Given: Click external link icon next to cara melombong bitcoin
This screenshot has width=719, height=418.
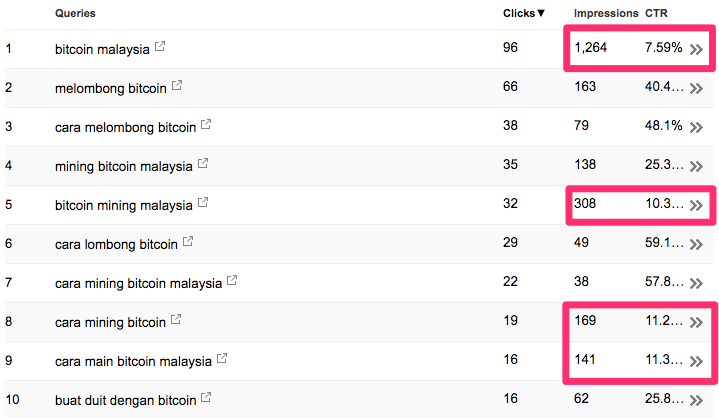Looking at the screenshot, I should (x=206, y=125).
